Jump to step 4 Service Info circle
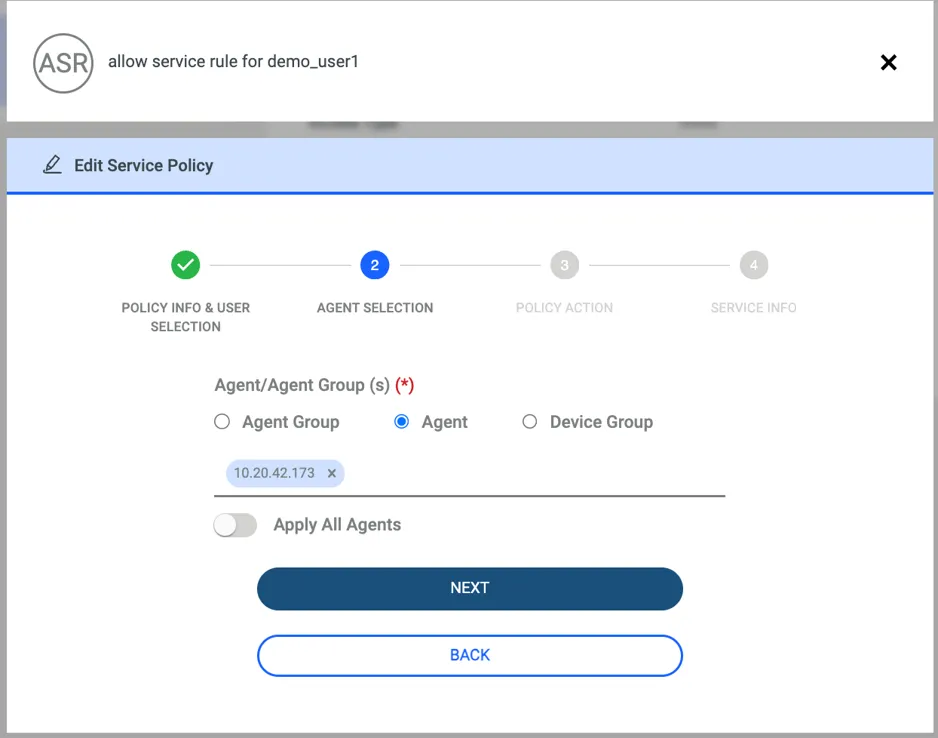The image size is (938, 738). 754,265
